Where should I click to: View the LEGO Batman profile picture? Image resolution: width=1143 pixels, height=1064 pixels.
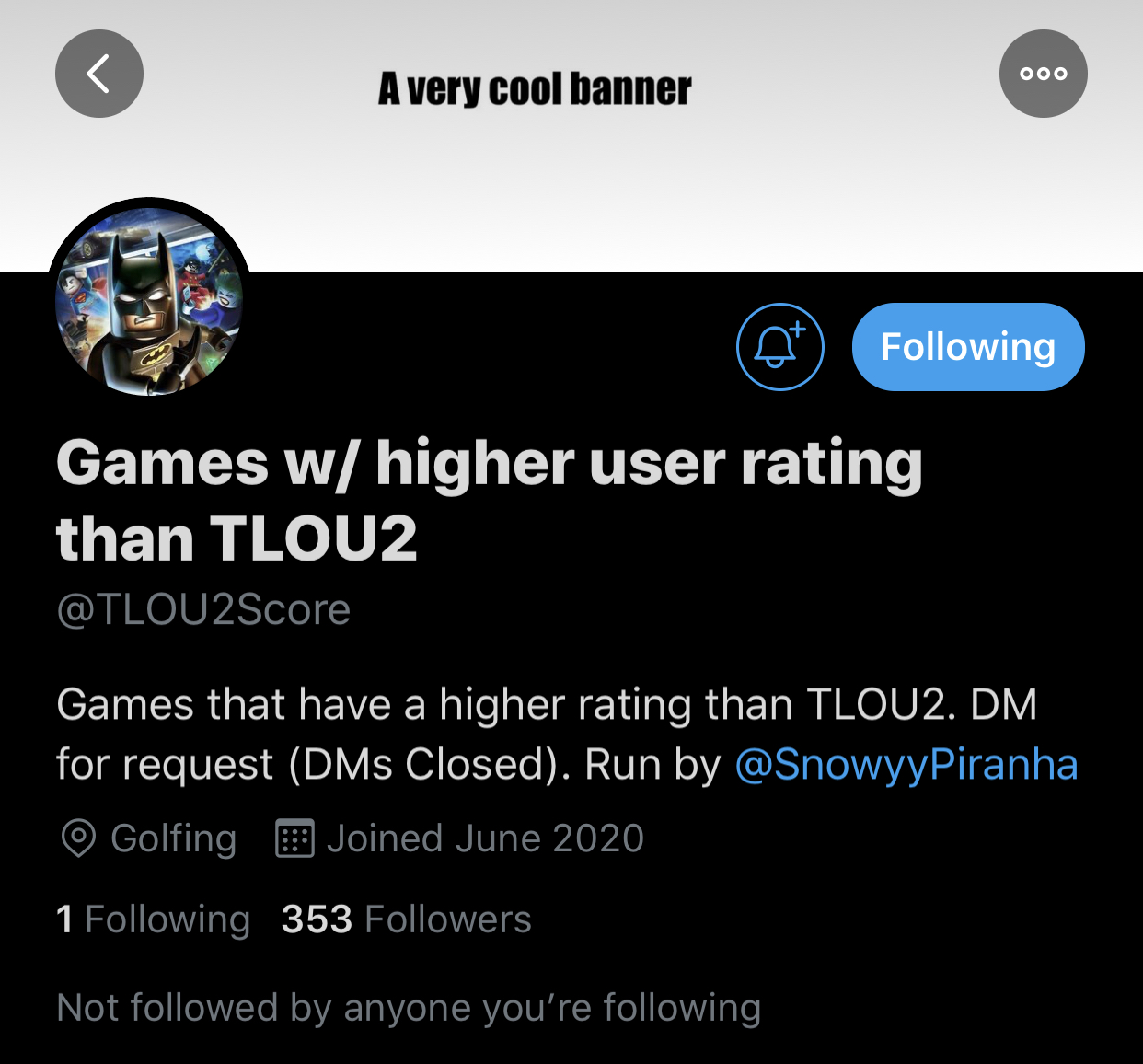(x=150, y=300)
